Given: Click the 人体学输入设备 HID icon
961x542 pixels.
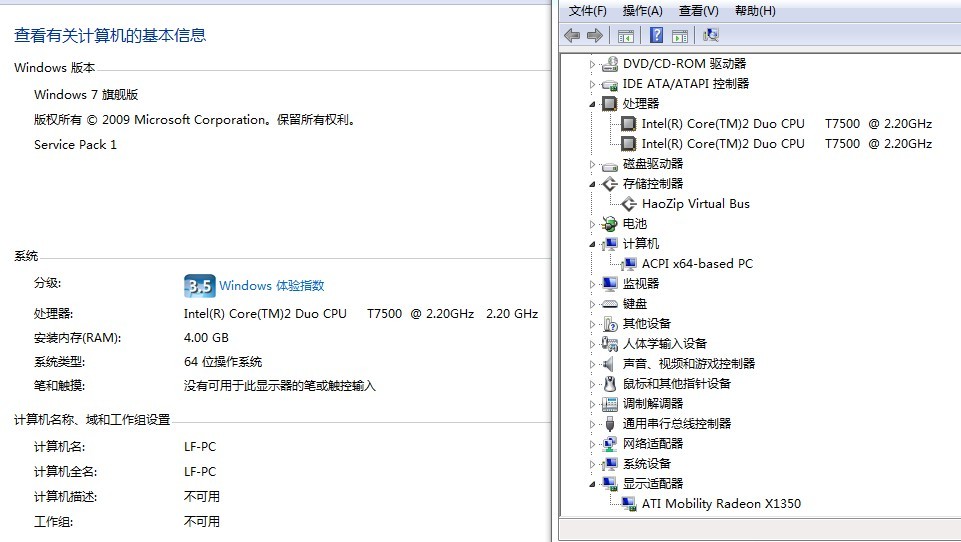Looking at the screenshot, I should click(x=609, y=344).
